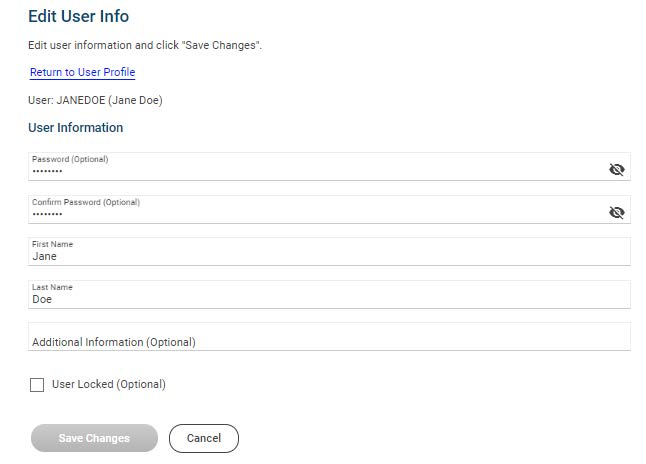Open the Return to User Profile link
The height and width of the screenshot is (464, 646).
[x=82, y=72]
